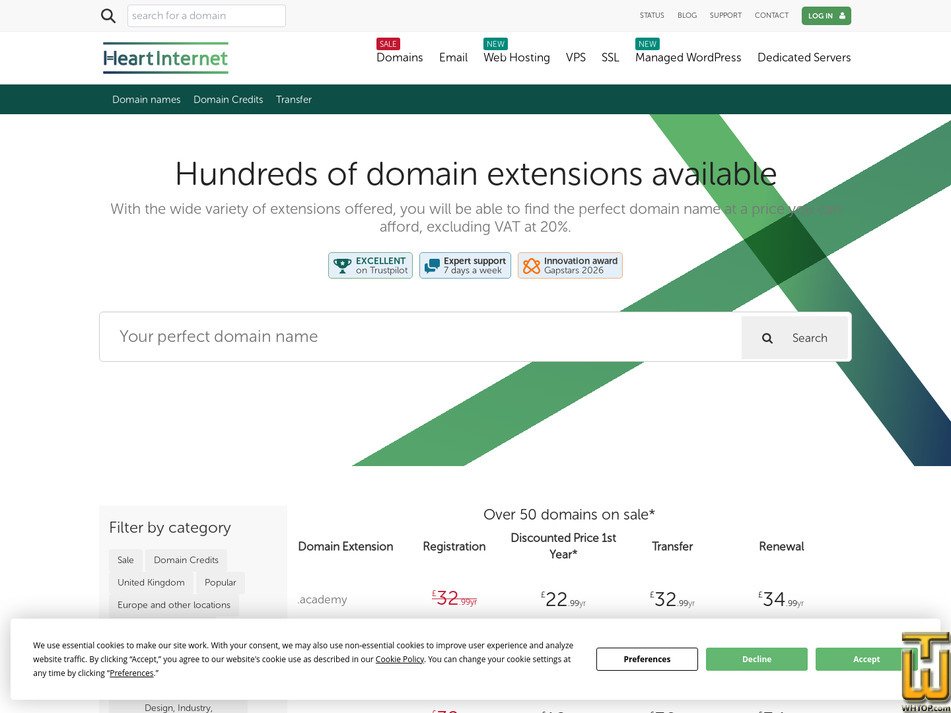Click the 'Your perfect domain name' input
This screenshot has height=713, width=951.
[420, 337]
